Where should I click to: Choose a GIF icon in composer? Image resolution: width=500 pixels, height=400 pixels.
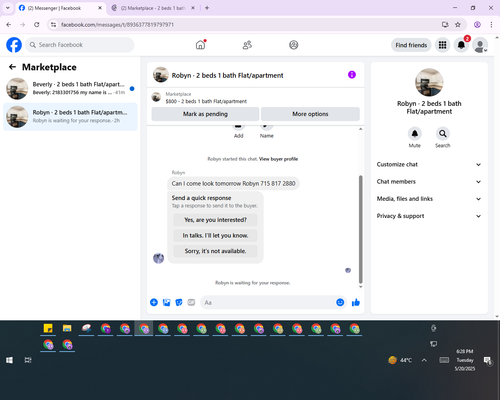click(191, 302)
